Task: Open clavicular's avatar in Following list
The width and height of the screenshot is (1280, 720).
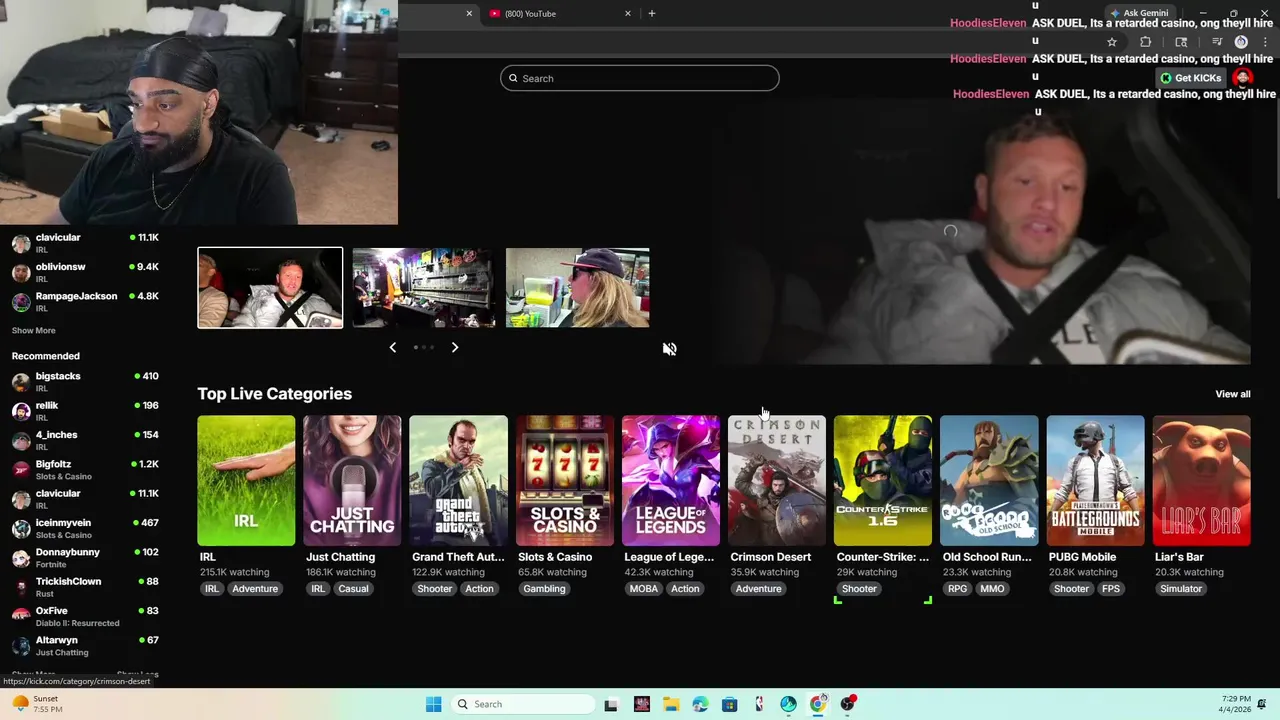Action: [21, 243]
